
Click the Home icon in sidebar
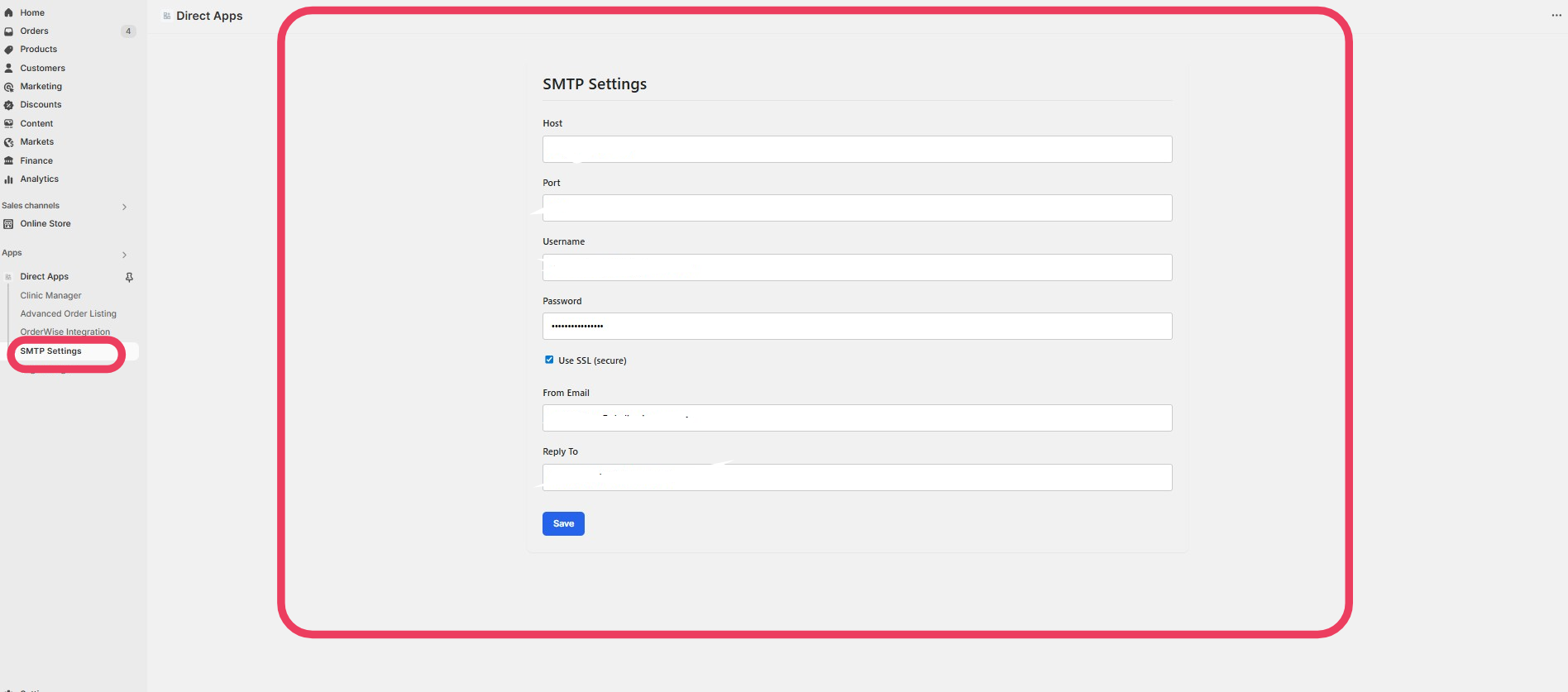coord(8,12)
